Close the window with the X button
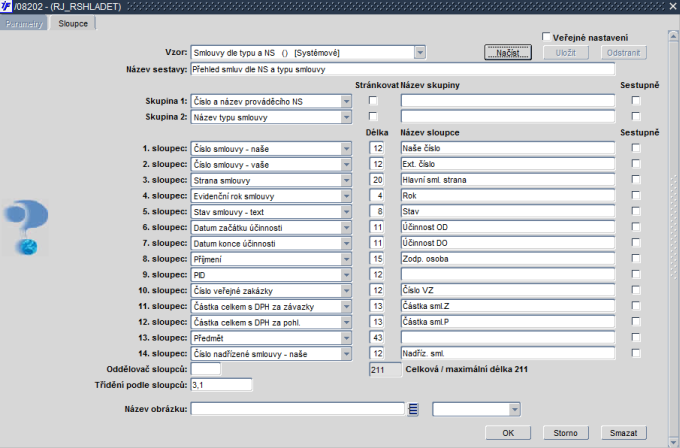Screen dimensions: 680x448 (673, 7)
